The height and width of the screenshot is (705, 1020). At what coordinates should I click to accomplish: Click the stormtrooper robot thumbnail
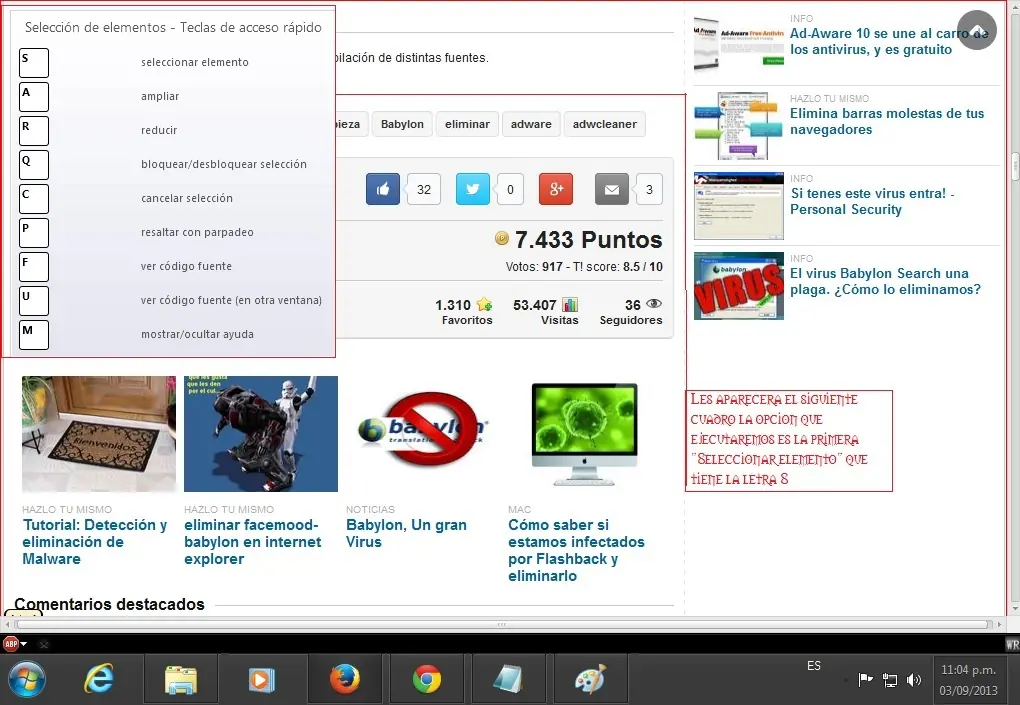(x=261, y=434)
